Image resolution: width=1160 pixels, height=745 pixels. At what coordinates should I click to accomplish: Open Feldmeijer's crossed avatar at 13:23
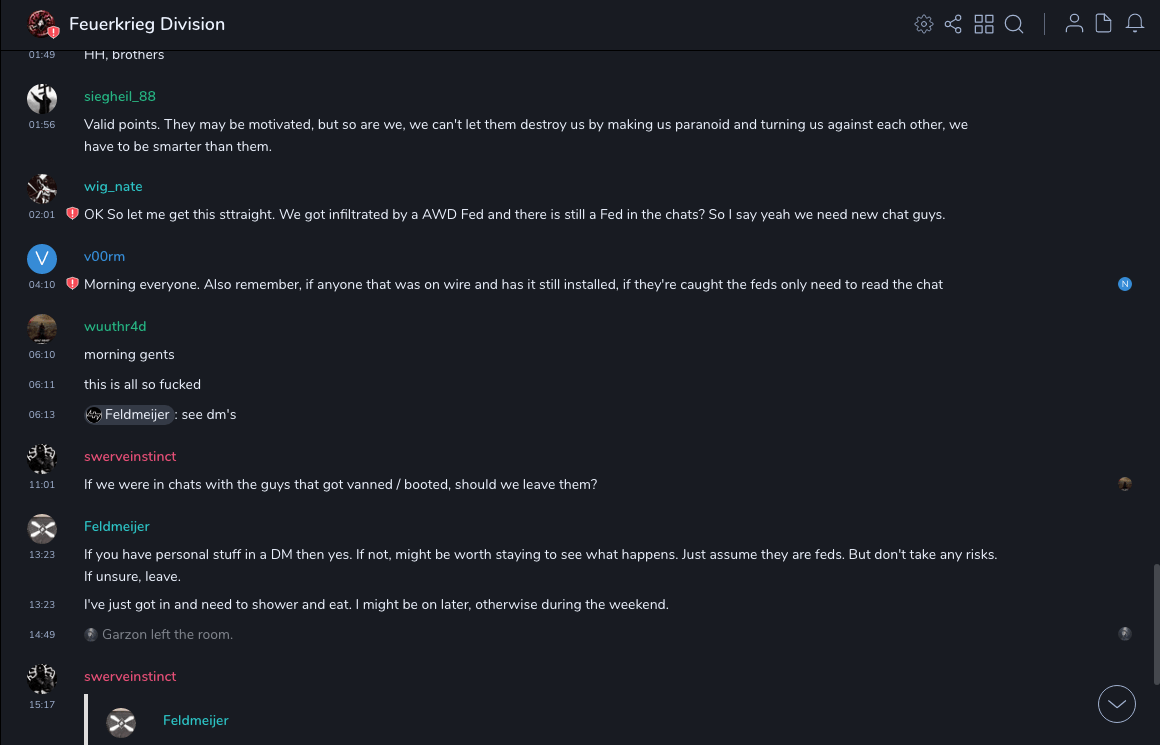[x=41, y=529]
